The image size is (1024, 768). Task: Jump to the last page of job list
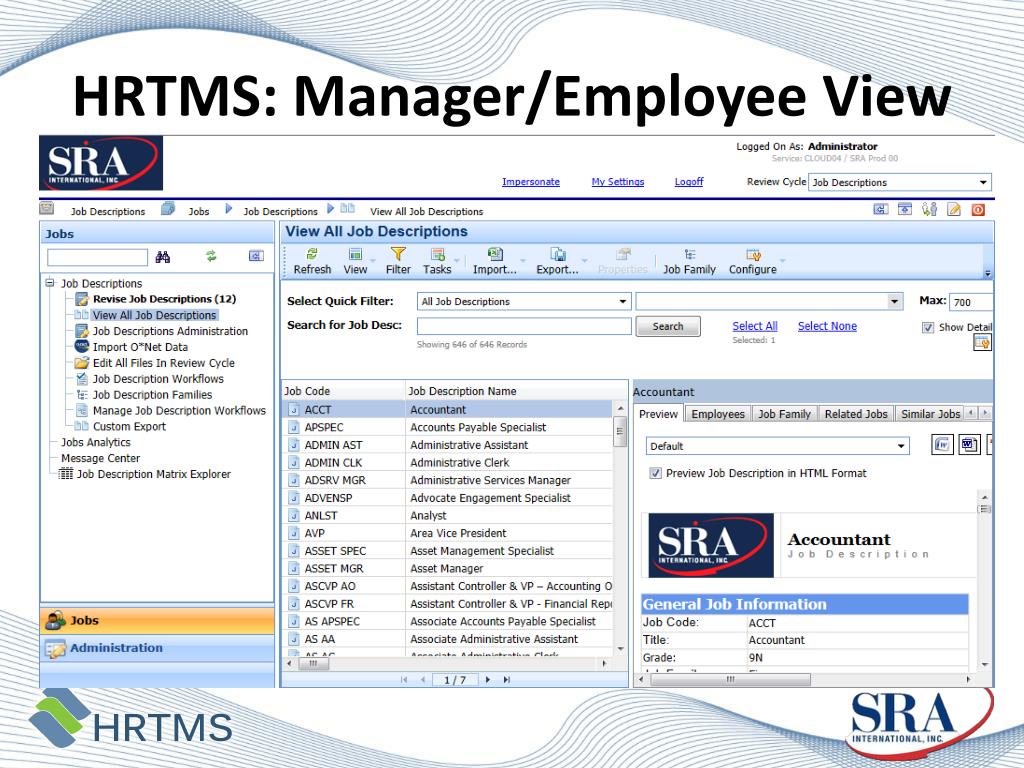(506, 680)
